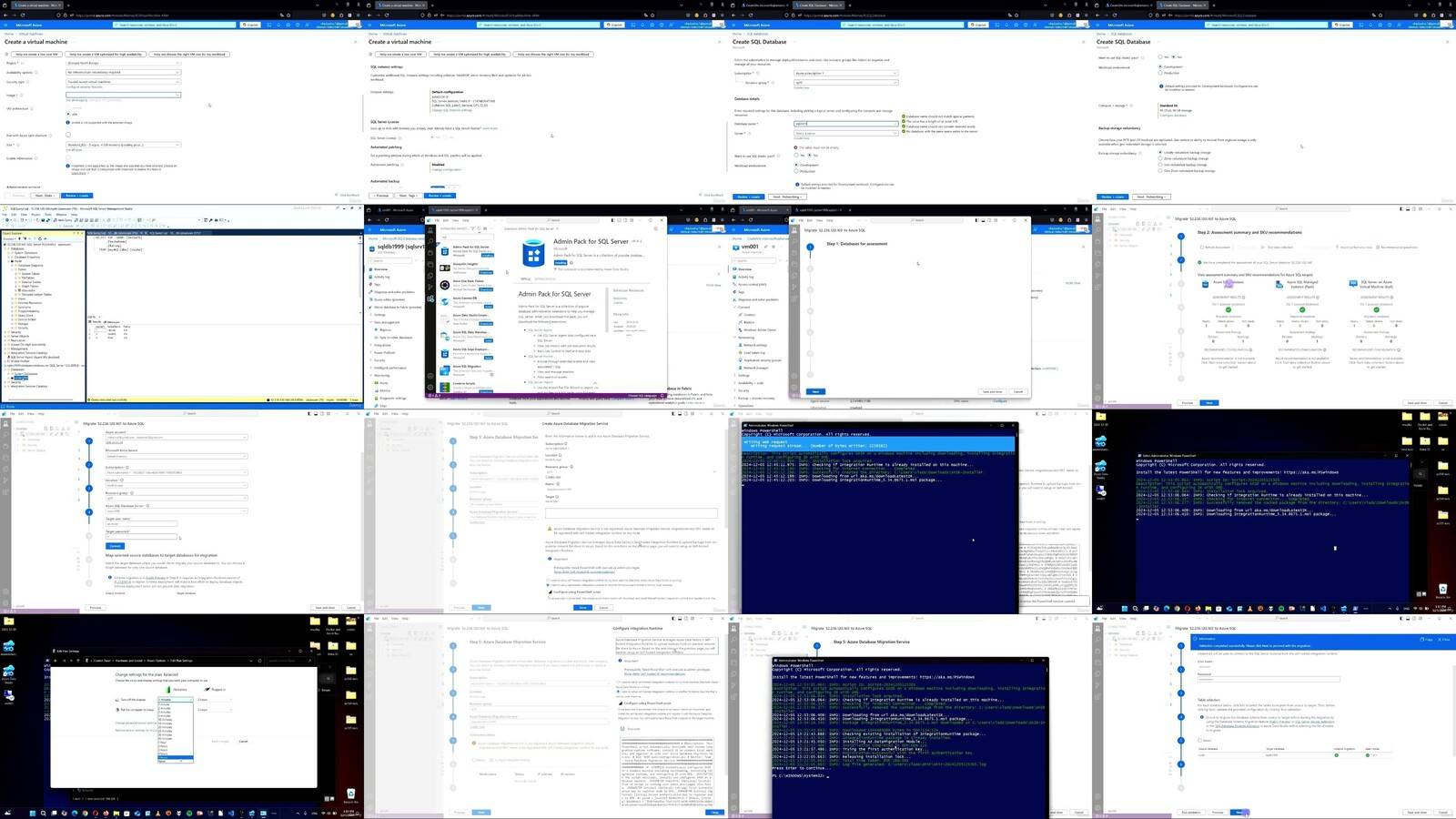Open the empty Image dropdown in Create a virtual machine
The image size is (1456, 819).
(123, 95)
